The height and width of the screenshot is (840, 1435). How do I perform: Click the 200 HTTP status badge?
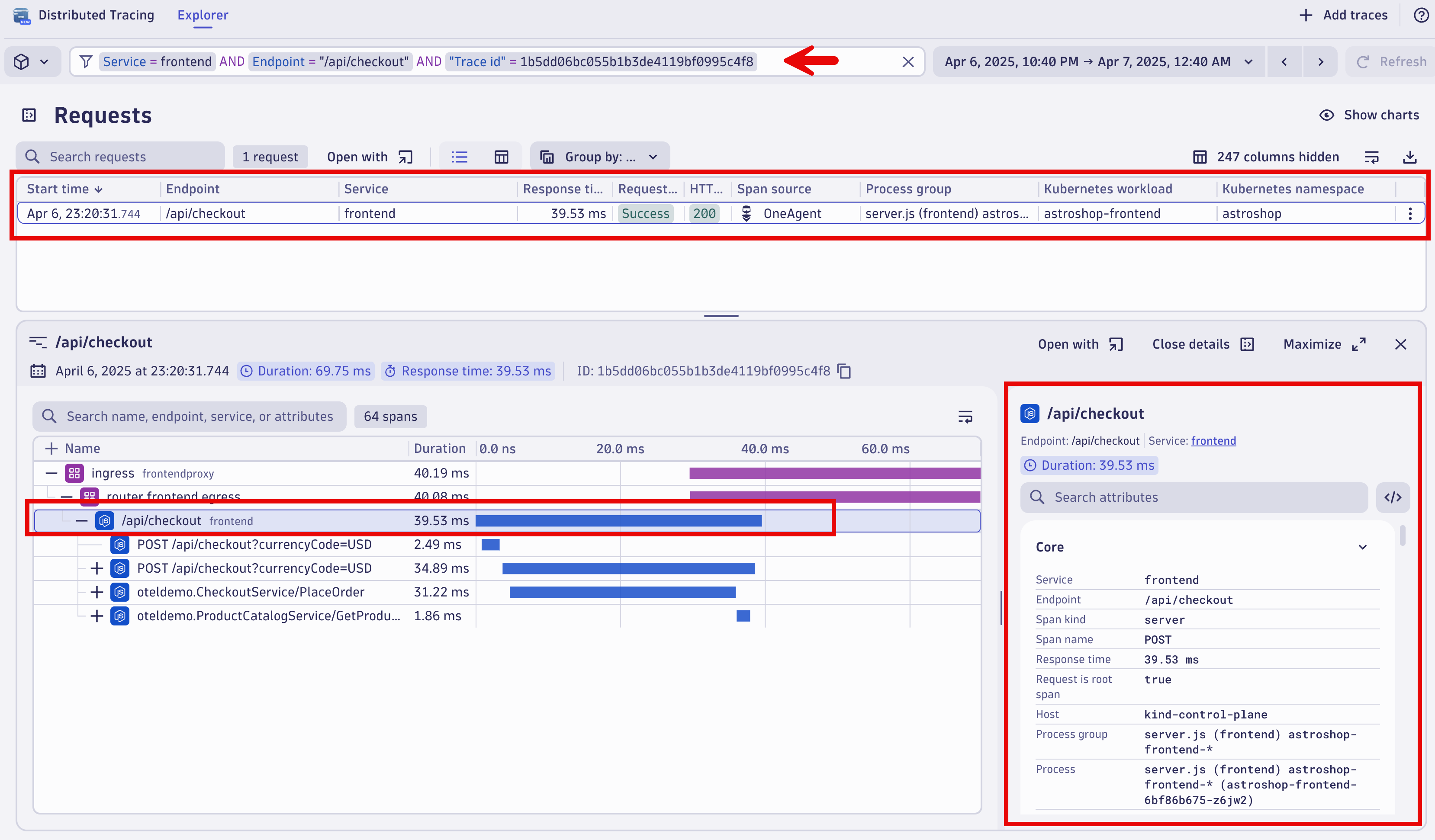coord(704,213)
